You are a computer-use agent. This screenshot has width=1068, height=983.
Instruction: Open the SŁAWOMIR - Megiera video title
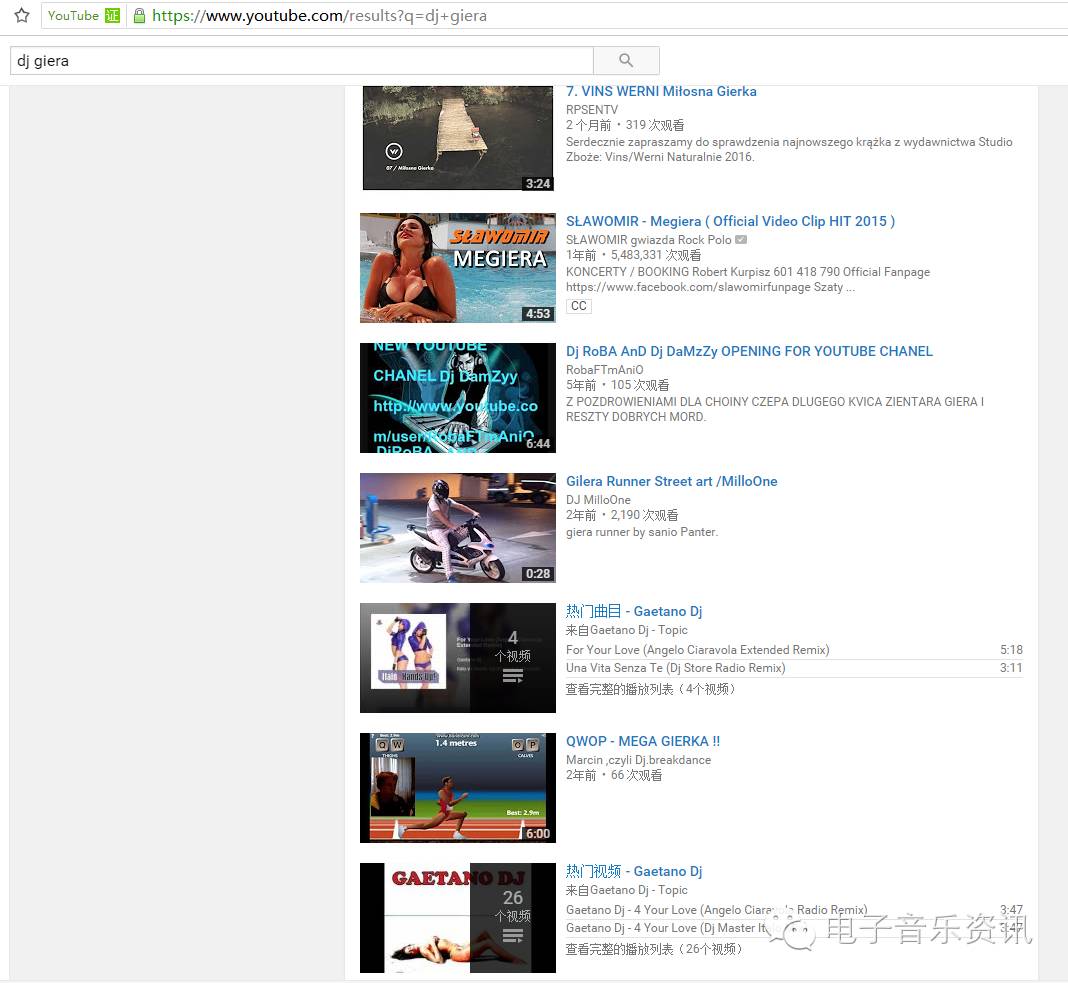coord(730,221)
